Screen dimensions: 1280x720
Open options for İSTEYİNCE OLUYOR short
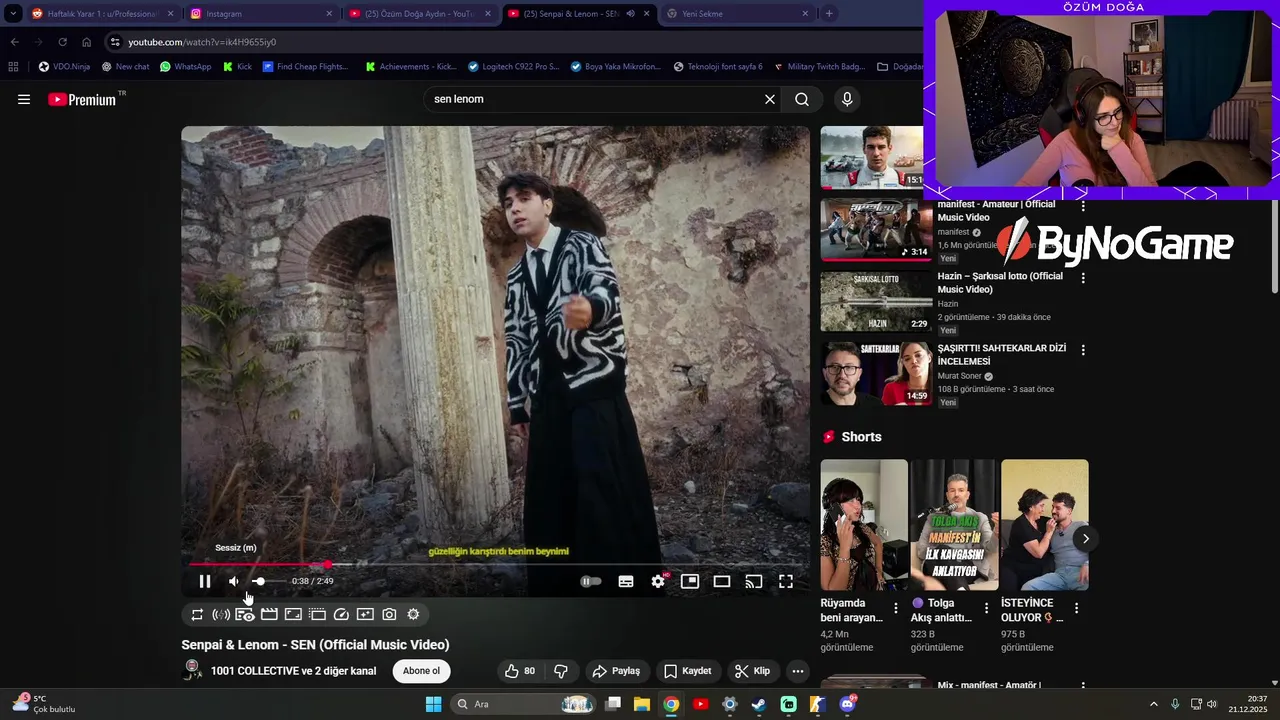(x=1076, y=608)
